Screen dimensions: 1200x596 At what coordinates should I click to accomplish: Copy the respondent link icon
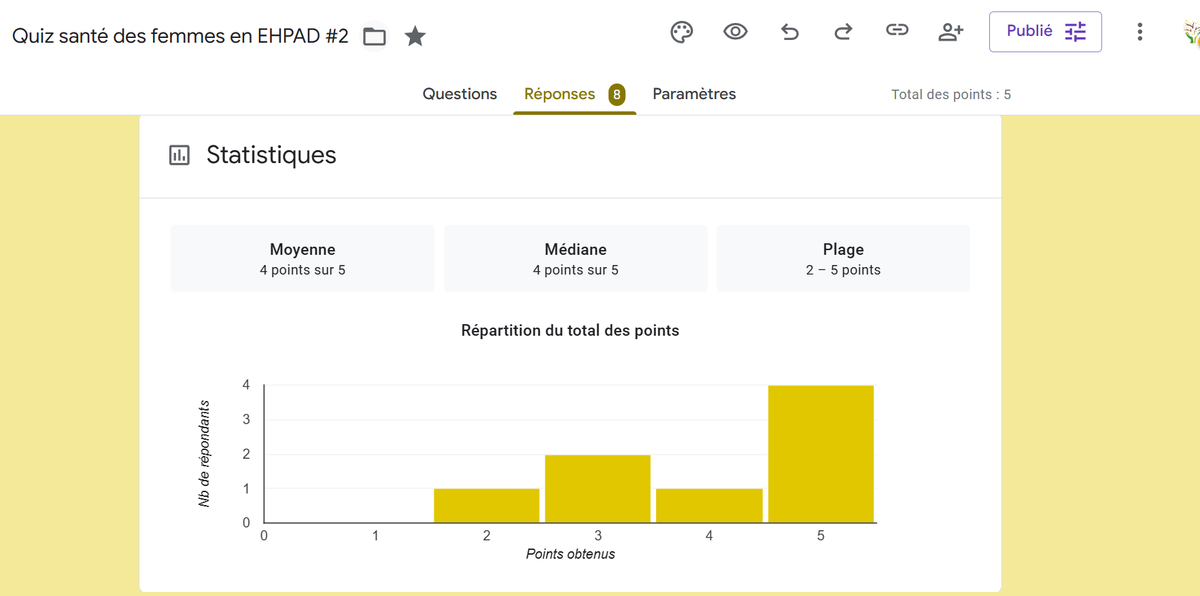click(x=897, y=32)
